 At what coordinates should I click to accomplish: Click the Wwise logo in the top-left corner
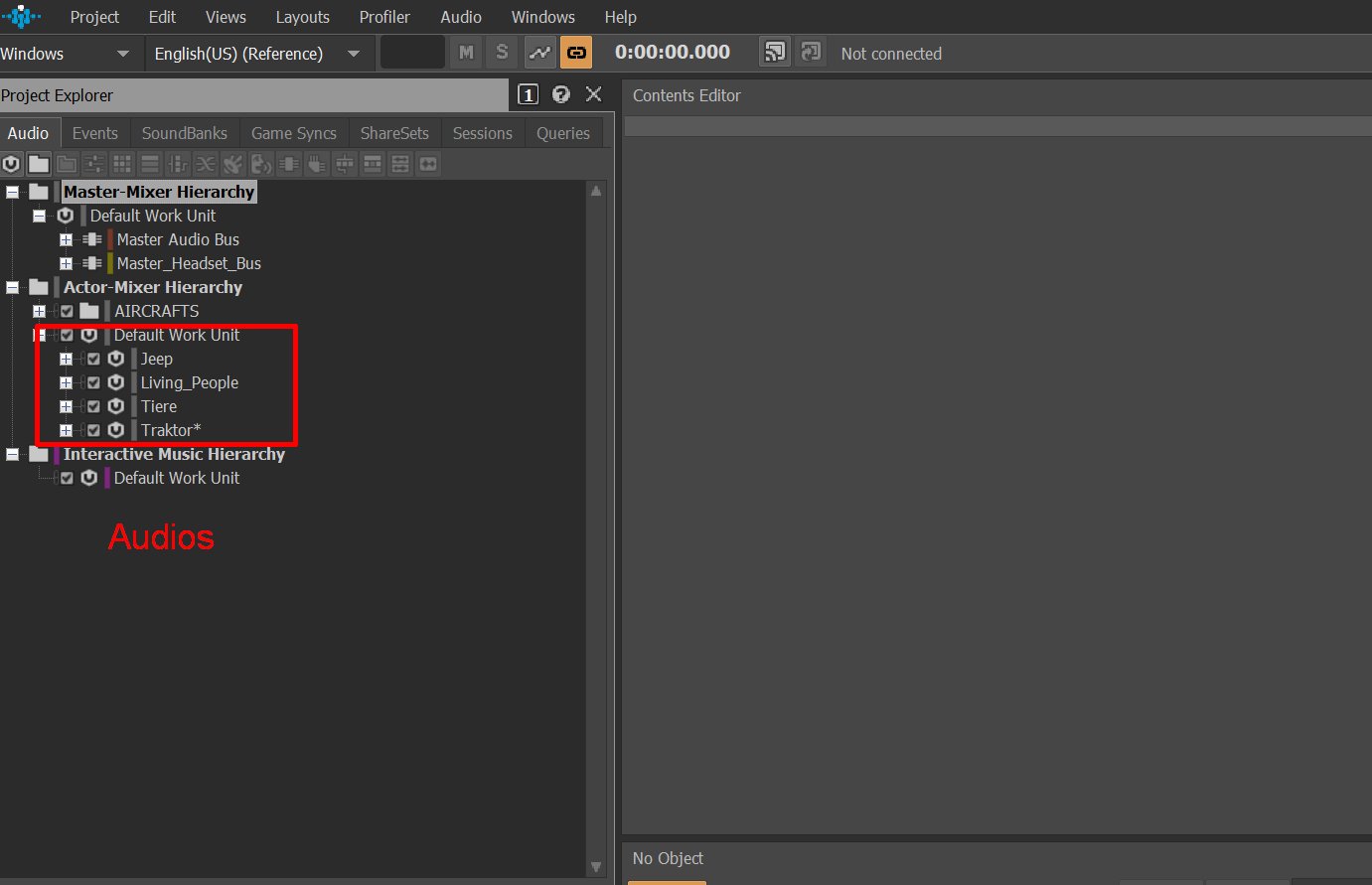(x=21, y=17)
